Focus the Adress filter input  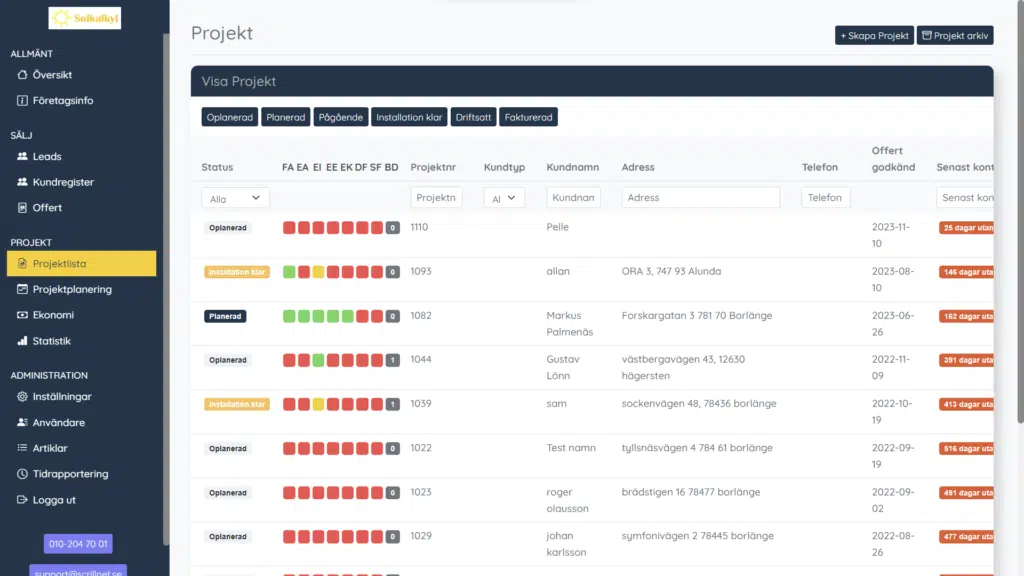(701, 197)
